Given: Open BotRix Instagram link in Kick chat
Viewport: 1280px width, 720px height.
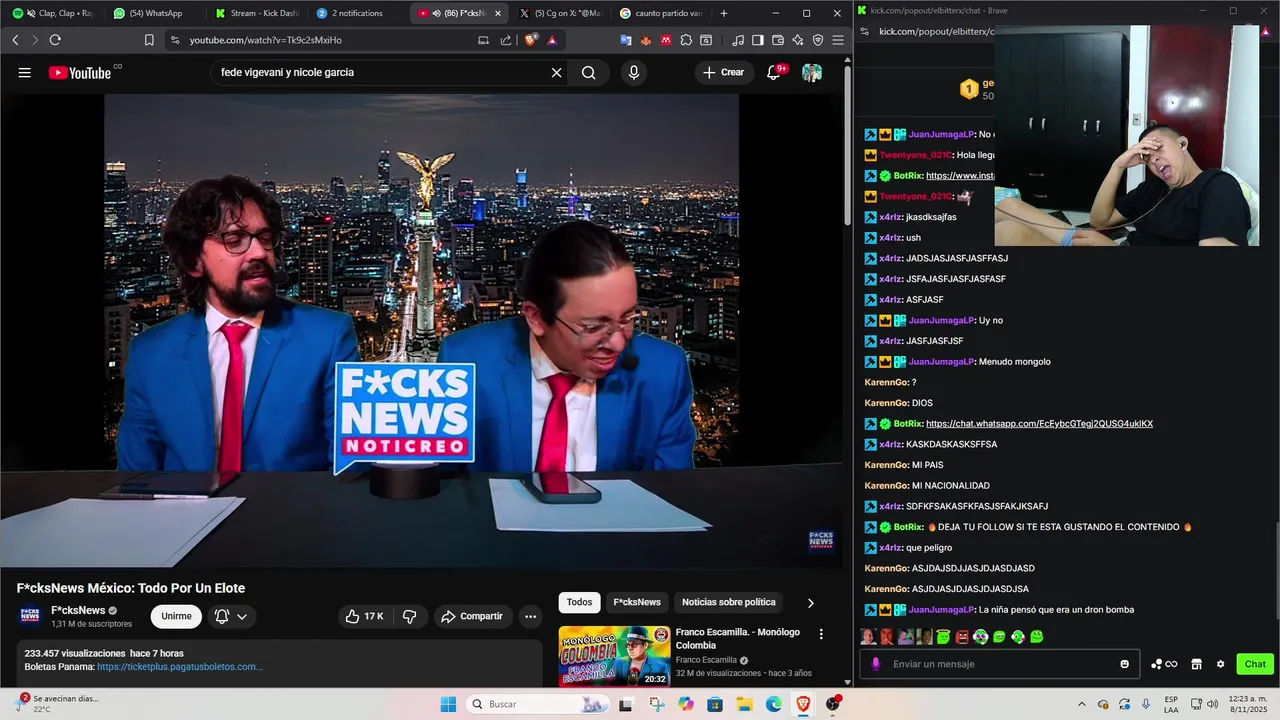Looking at the screenshot, I should [960, 176].
